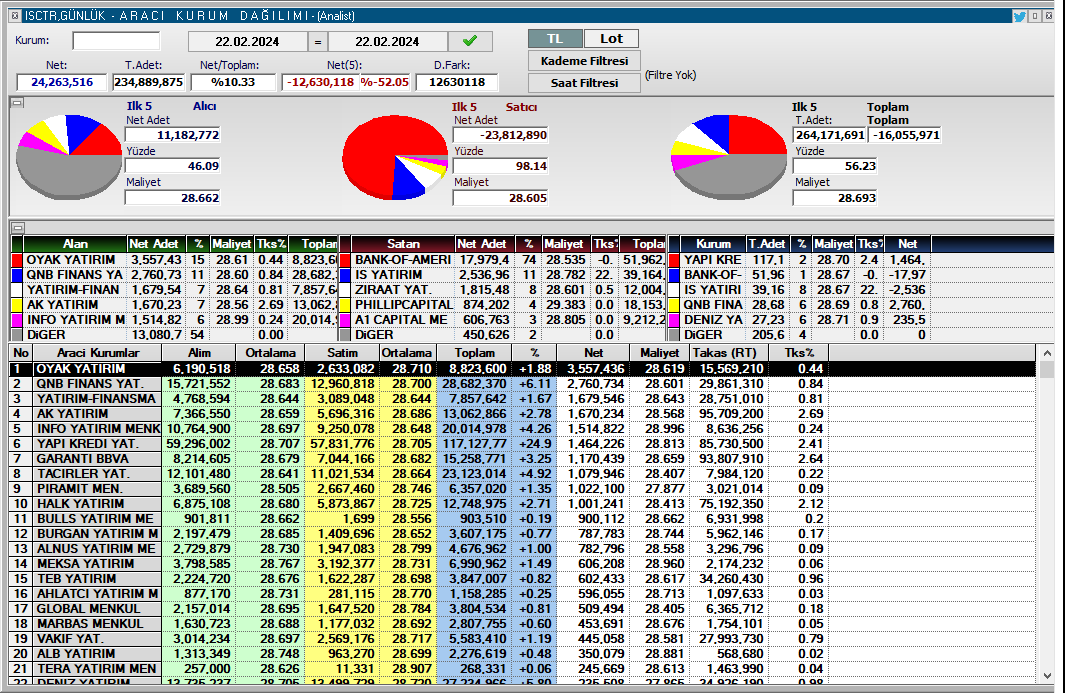The width and height of the screenshot is (1065, 693).
Task: Click the end date field after equals
Action: pos(387,41)
